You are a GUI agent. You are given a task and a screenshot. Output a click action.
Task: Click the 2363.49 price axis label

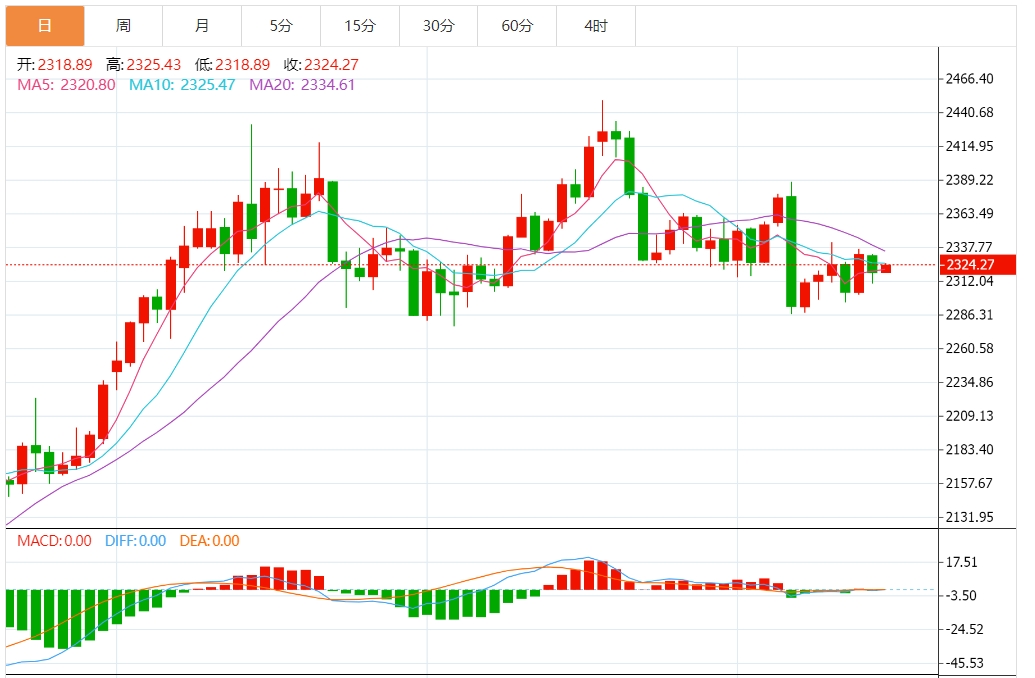(x=969, y=213)
